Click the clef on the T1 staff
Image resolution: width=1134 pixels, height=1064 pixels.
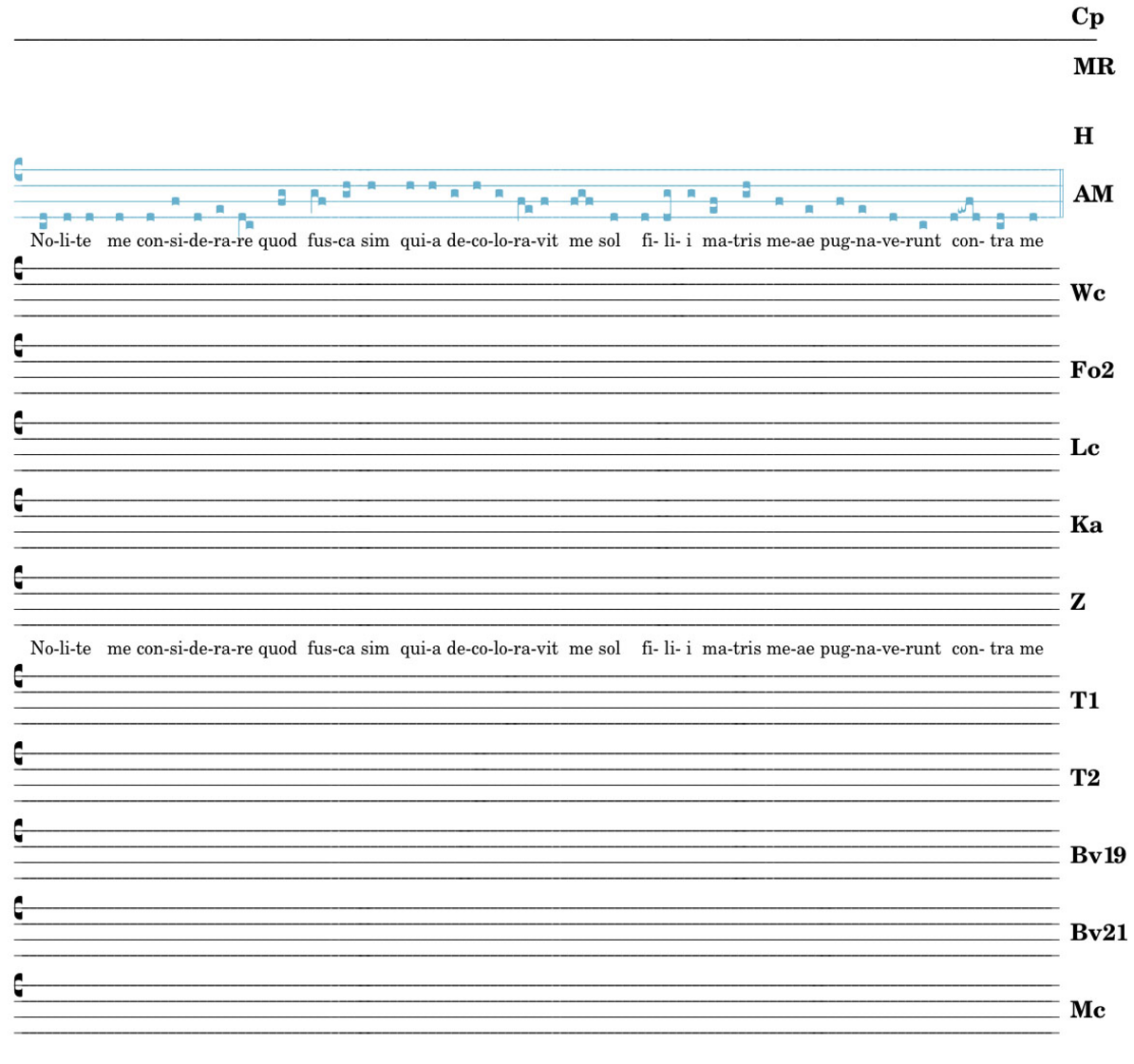click(18, 676)
